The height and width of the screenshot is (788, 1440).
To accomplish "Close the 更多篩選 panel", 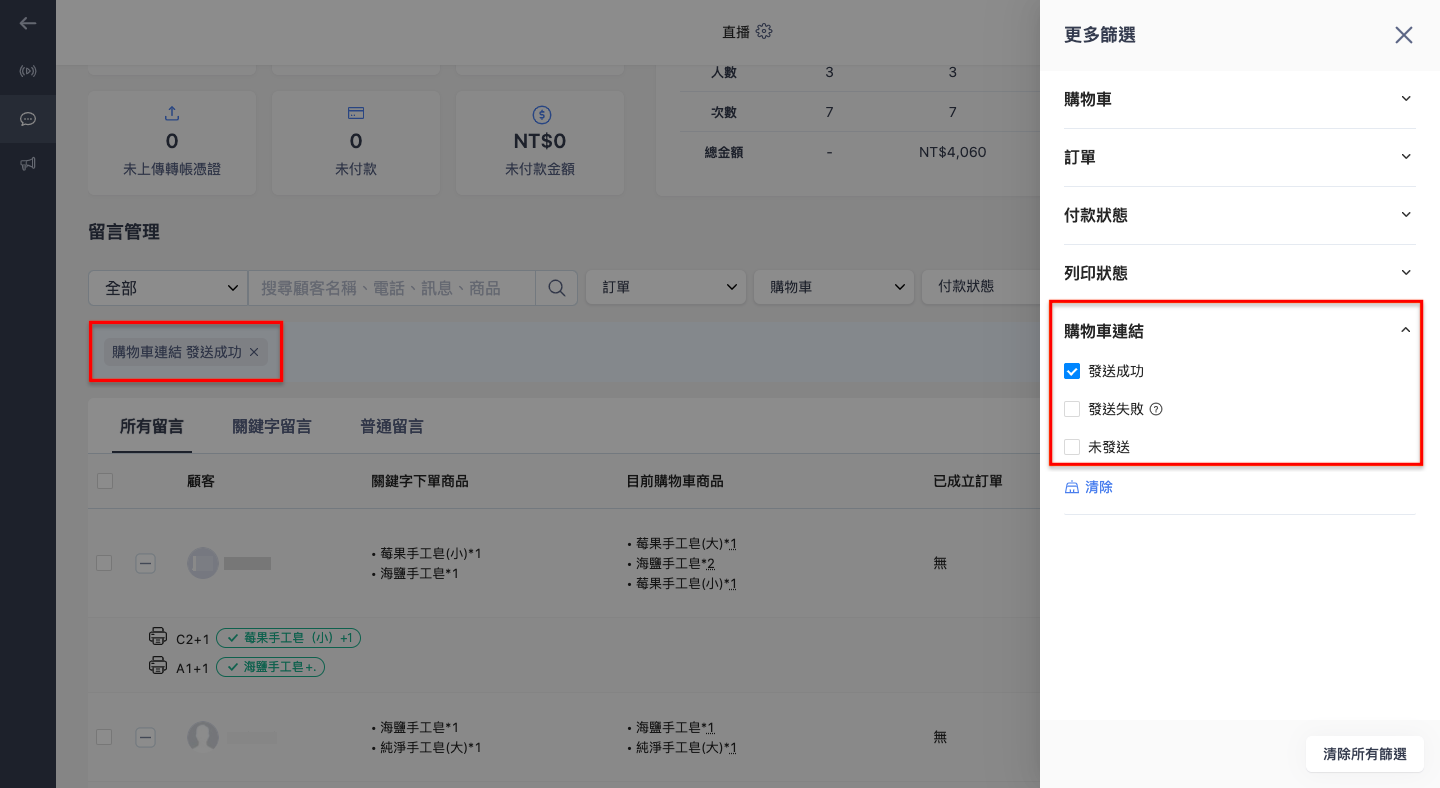I will pos(1404,35).
